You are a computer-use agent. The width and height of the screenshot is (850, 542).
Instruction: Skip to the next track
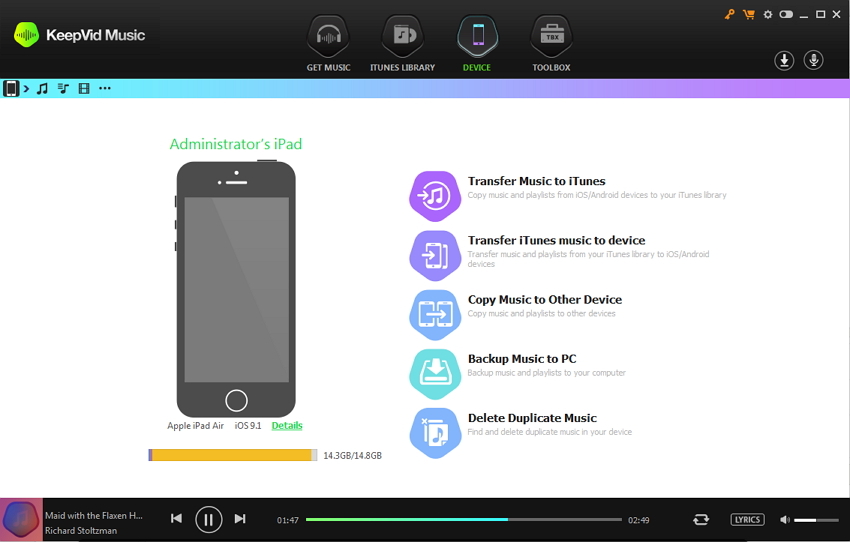click(240, 519)
